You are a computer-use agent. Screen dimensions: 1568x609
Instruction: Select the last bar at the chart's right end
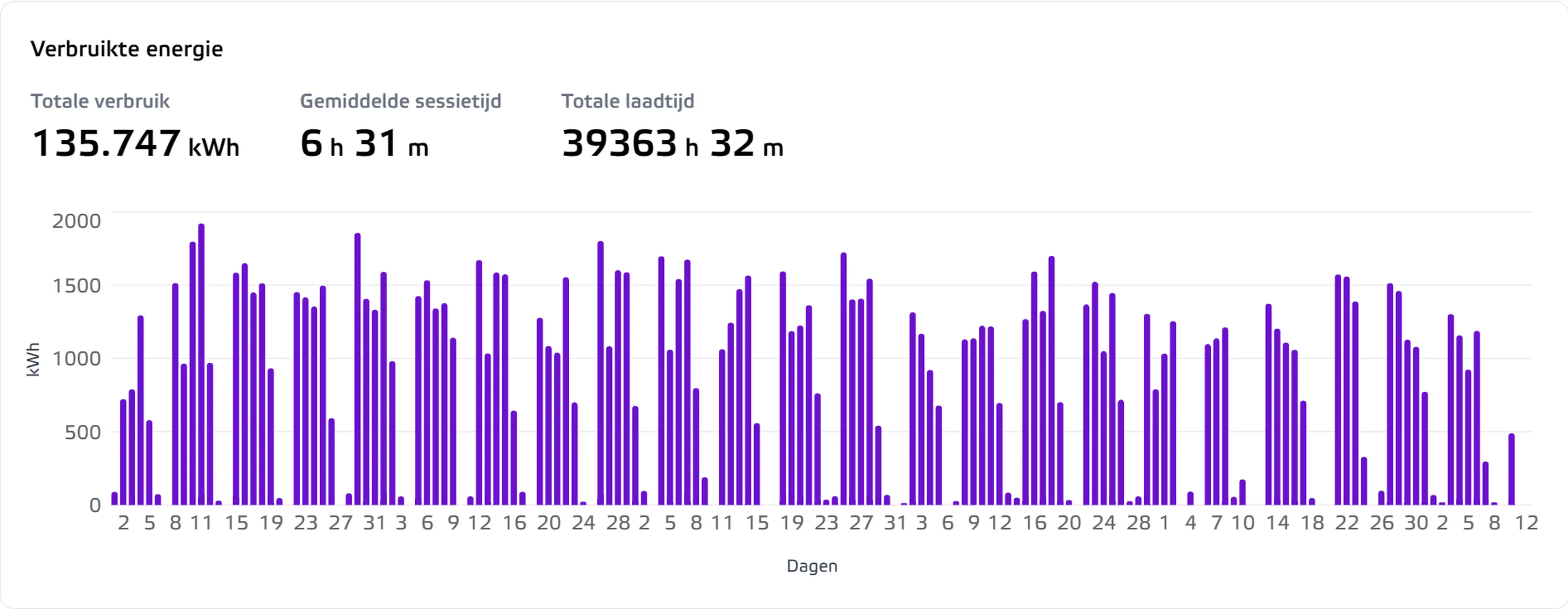click(1511, 469)
